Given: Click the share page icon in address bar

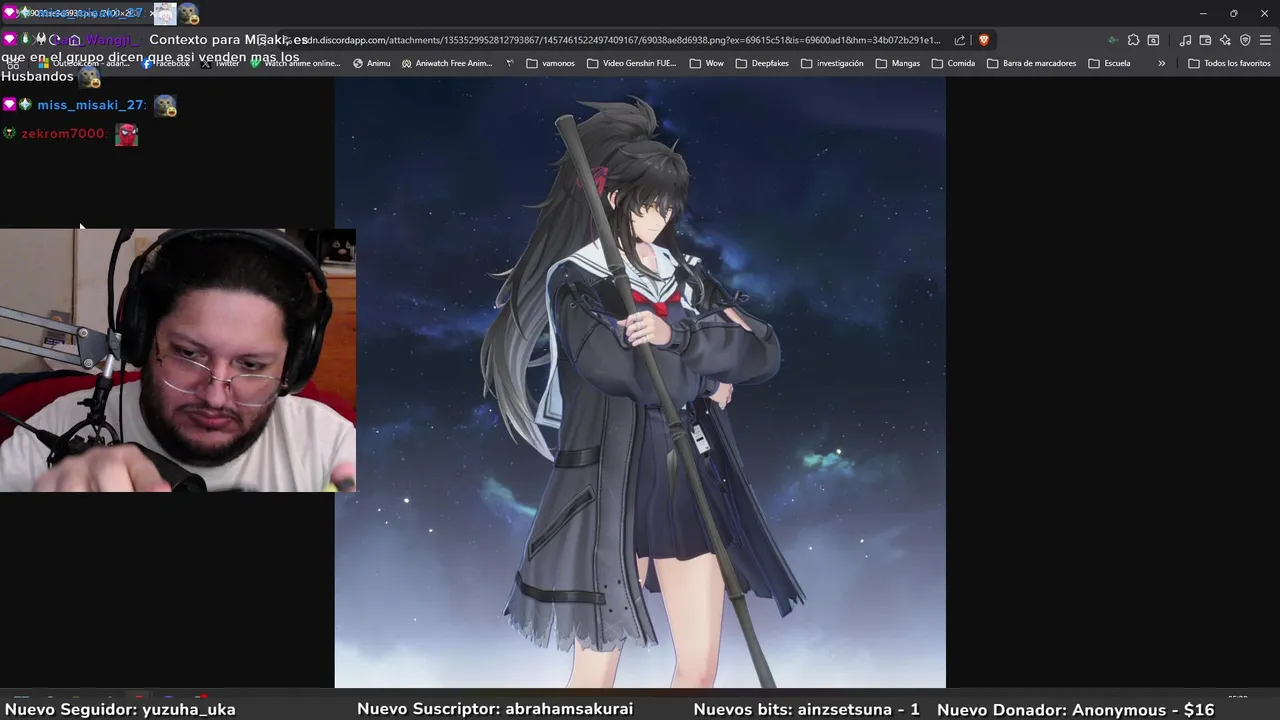Looking at the screenshot, I should click(960, 40).
